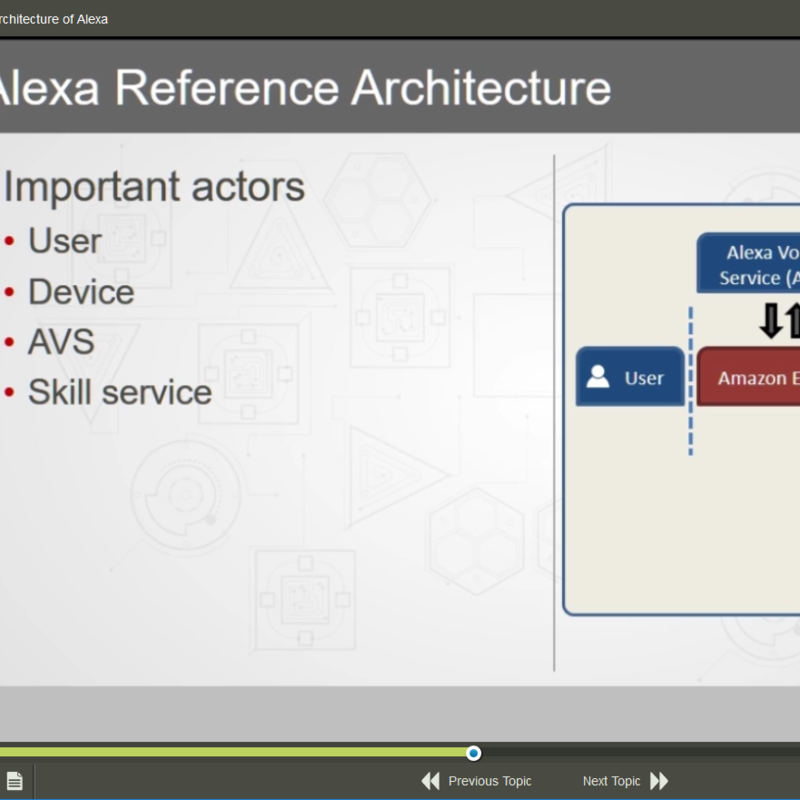
Task: Go to Previous Topic
Action: click(x=490, y=781)
